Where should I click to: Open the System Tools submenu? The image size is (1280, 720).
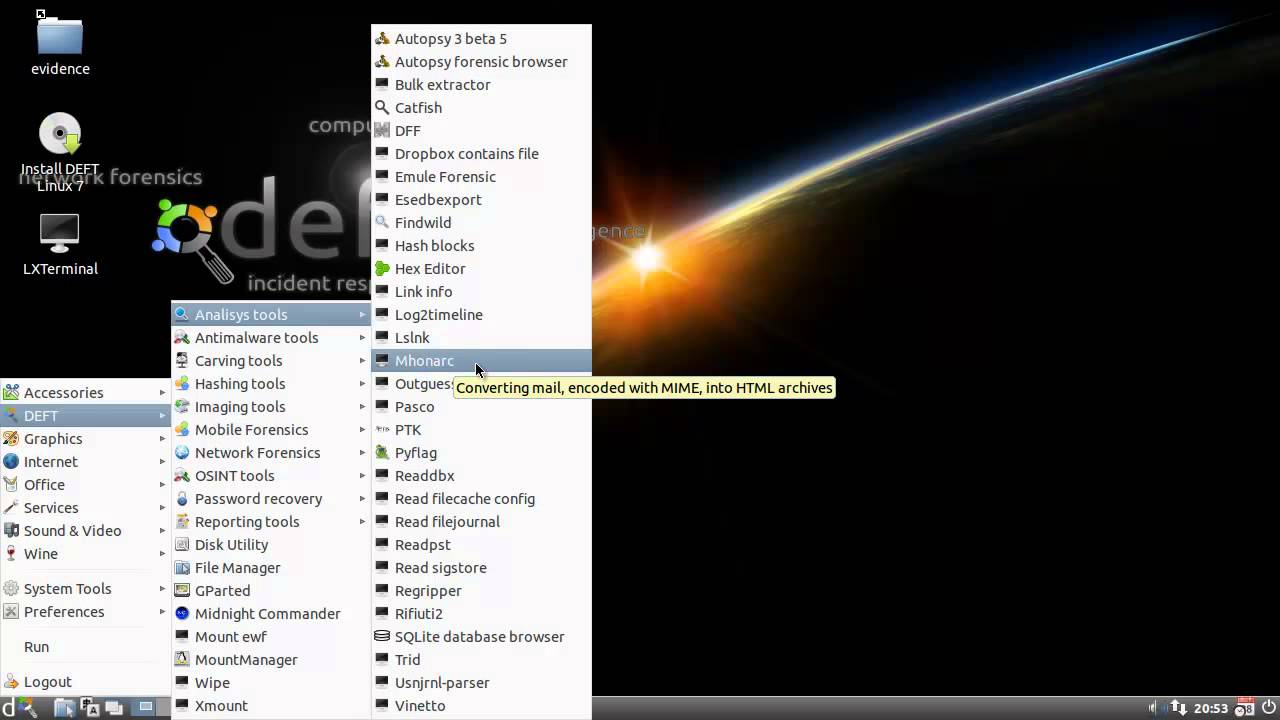pos(86,589)
